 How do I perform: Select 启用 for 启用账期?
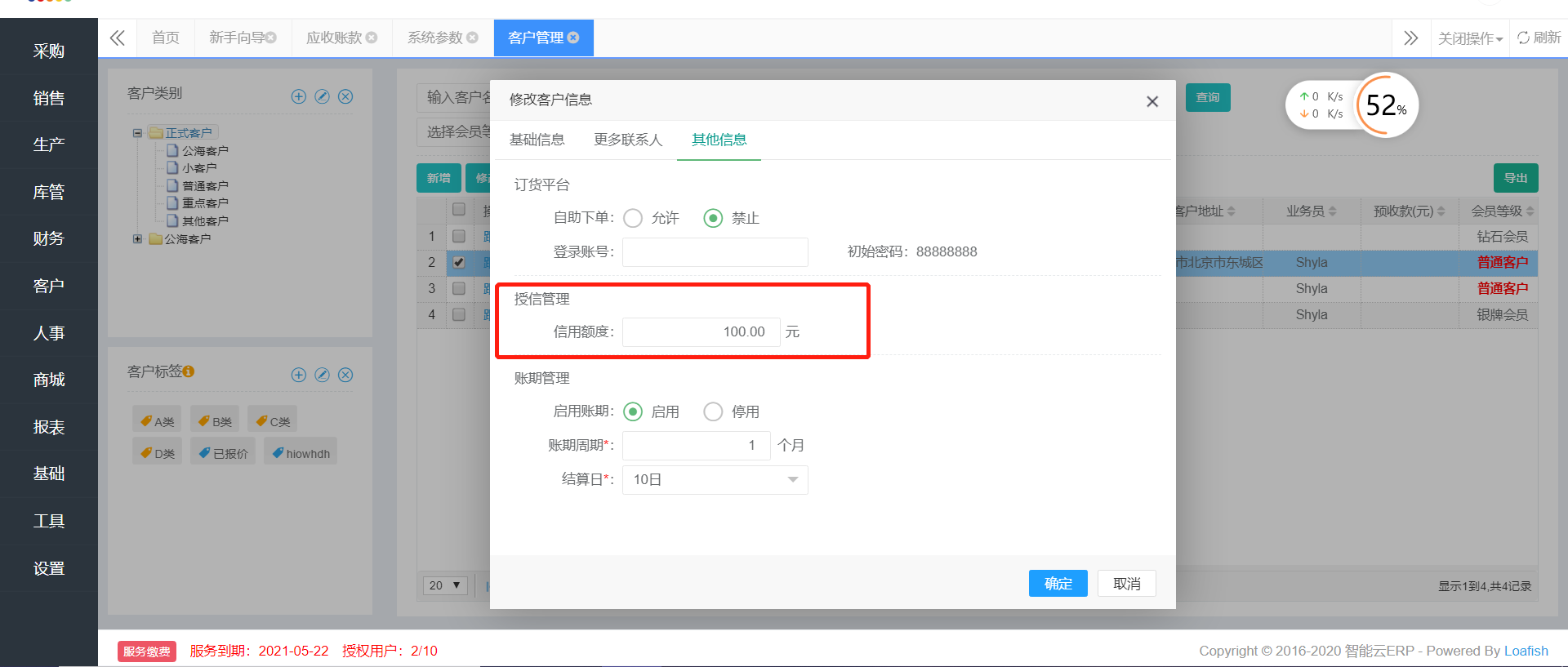coord(633,411)
